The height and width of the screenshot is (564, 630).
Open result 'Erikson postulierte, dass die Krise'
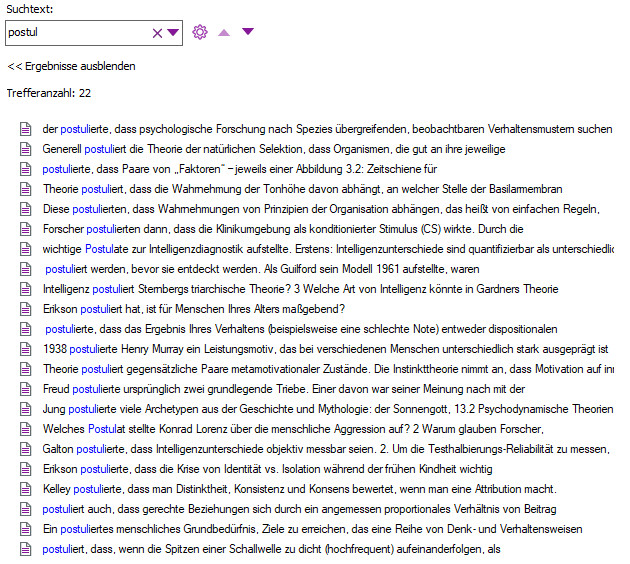tap(267, 469)
